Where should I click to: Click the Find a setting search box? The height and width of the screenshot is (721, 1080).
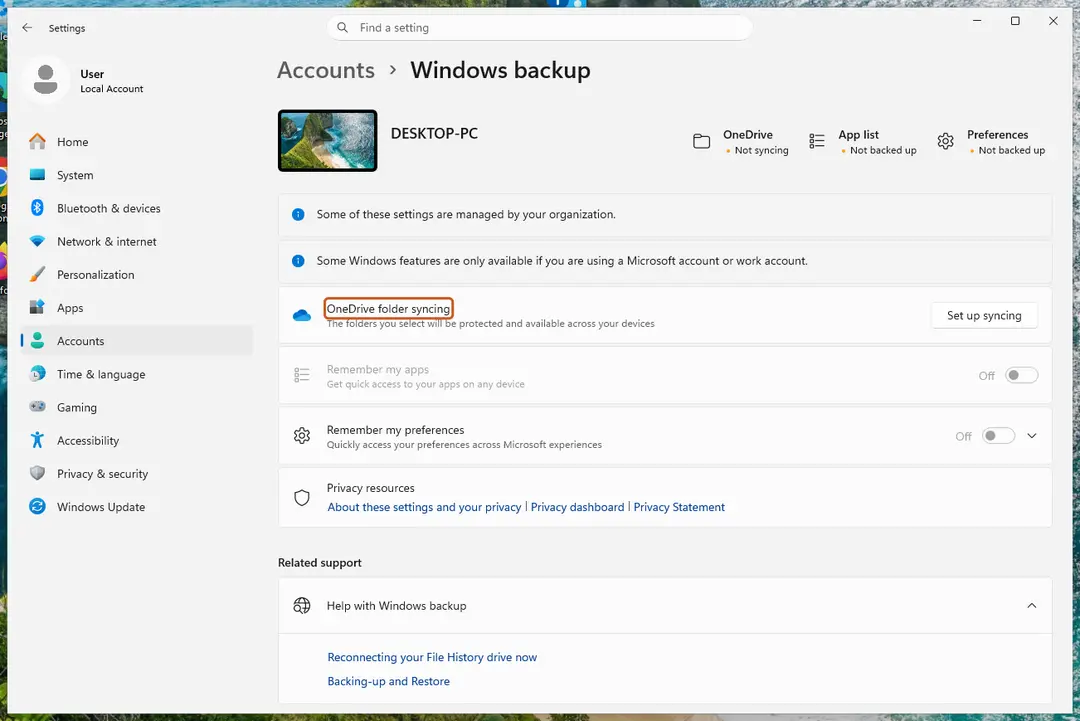(x=539, y=28)
